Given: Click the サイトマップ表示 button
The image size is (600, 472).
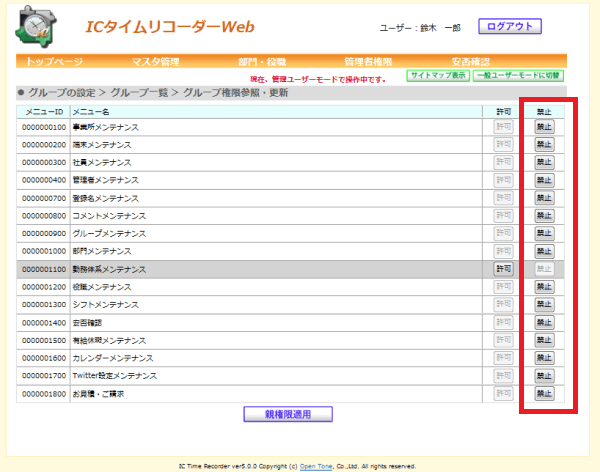Looking at the screenshot, I should tap(438, 75).
